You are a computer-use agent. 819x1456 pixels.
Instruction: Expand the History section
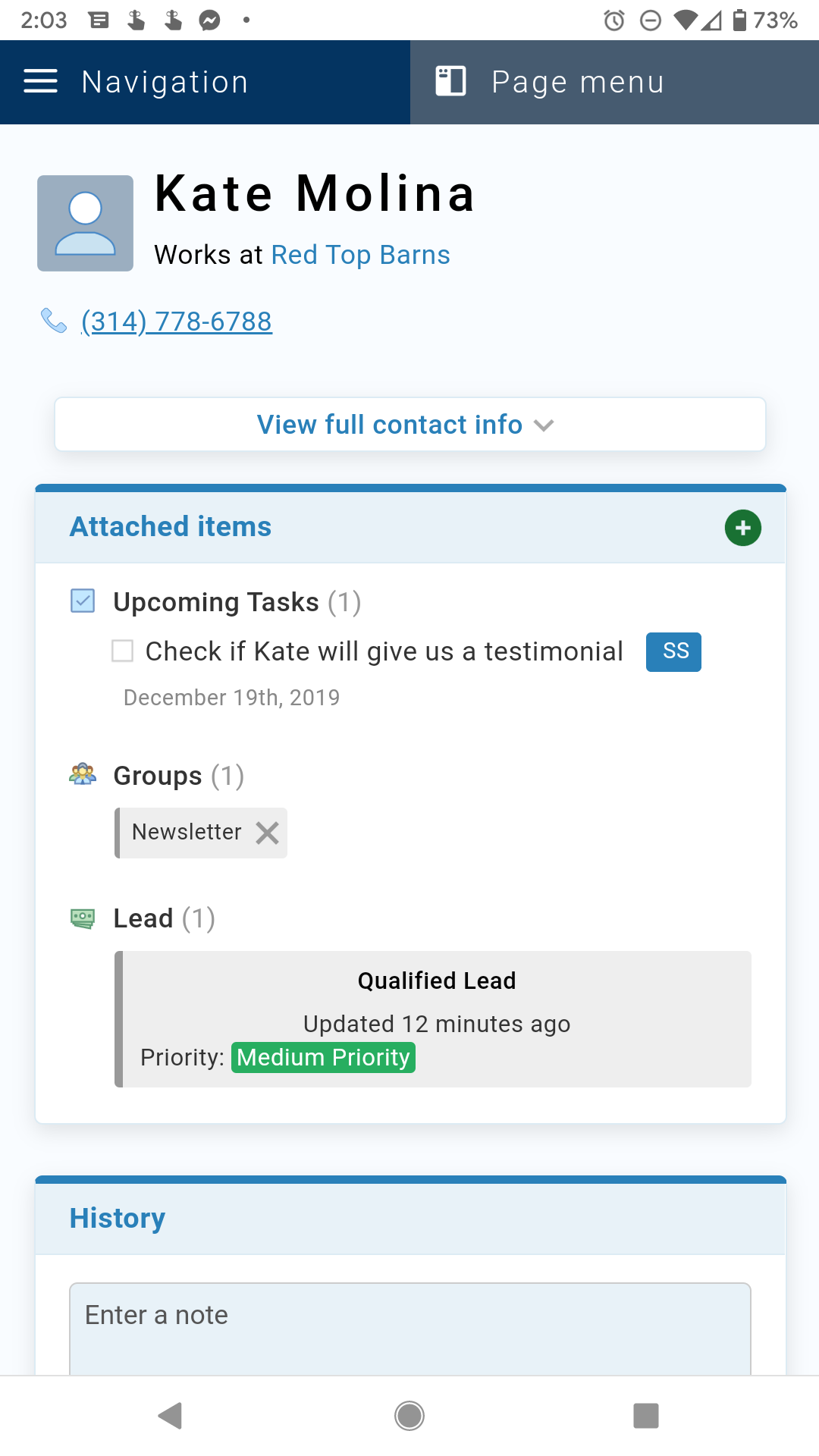click(118, 1217)
